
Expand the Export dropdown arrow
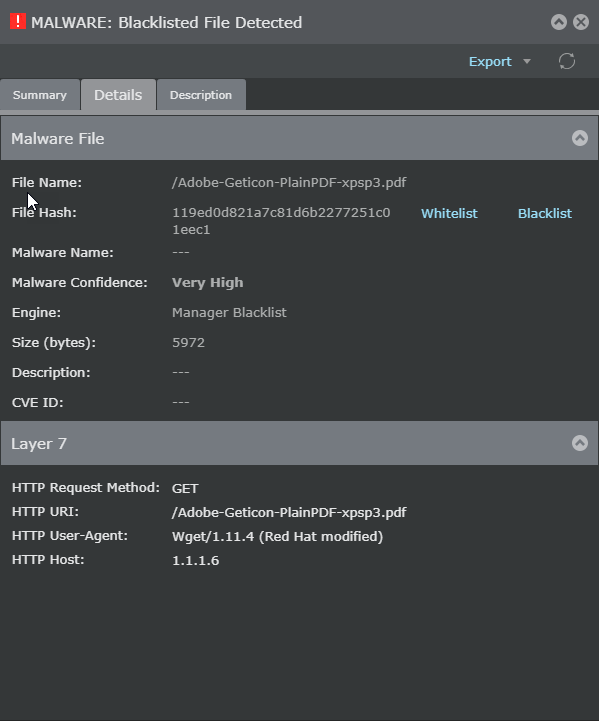point(527,61)
